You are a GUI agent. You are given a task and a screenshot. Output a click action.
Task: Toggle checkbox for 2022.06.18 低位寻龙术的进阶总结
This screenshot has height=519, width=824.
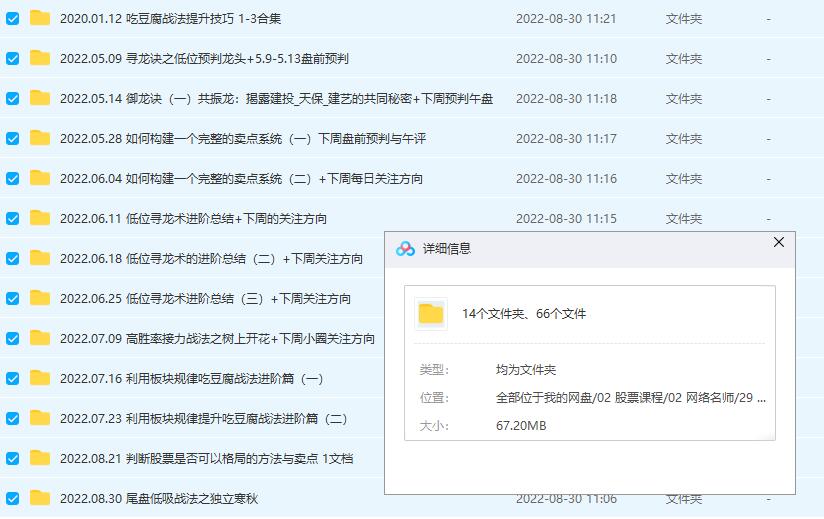point(13,259)
